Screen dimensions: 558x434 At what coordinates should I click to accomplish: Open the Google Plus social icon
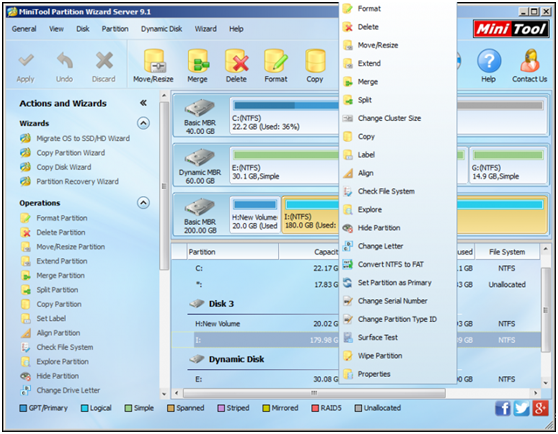(x=540, y=408)
